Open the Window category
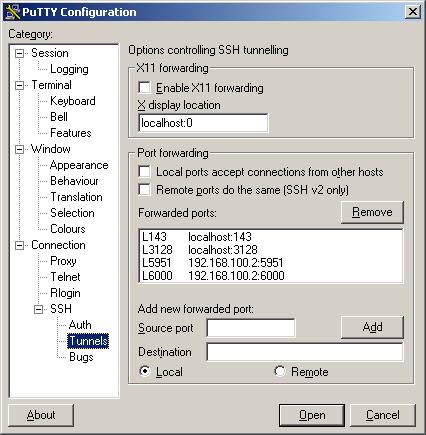Image resolution: width=426 pixels, height=435 pixels. [x=51, y=149]
